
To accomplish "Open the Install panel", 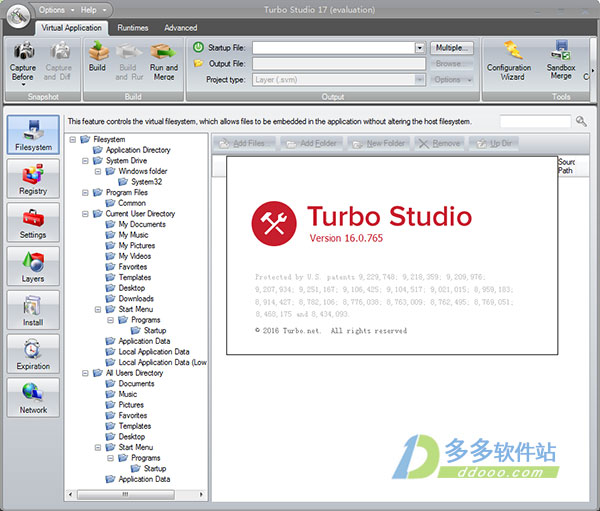I will pyautogui.click(x=33, y=310).
